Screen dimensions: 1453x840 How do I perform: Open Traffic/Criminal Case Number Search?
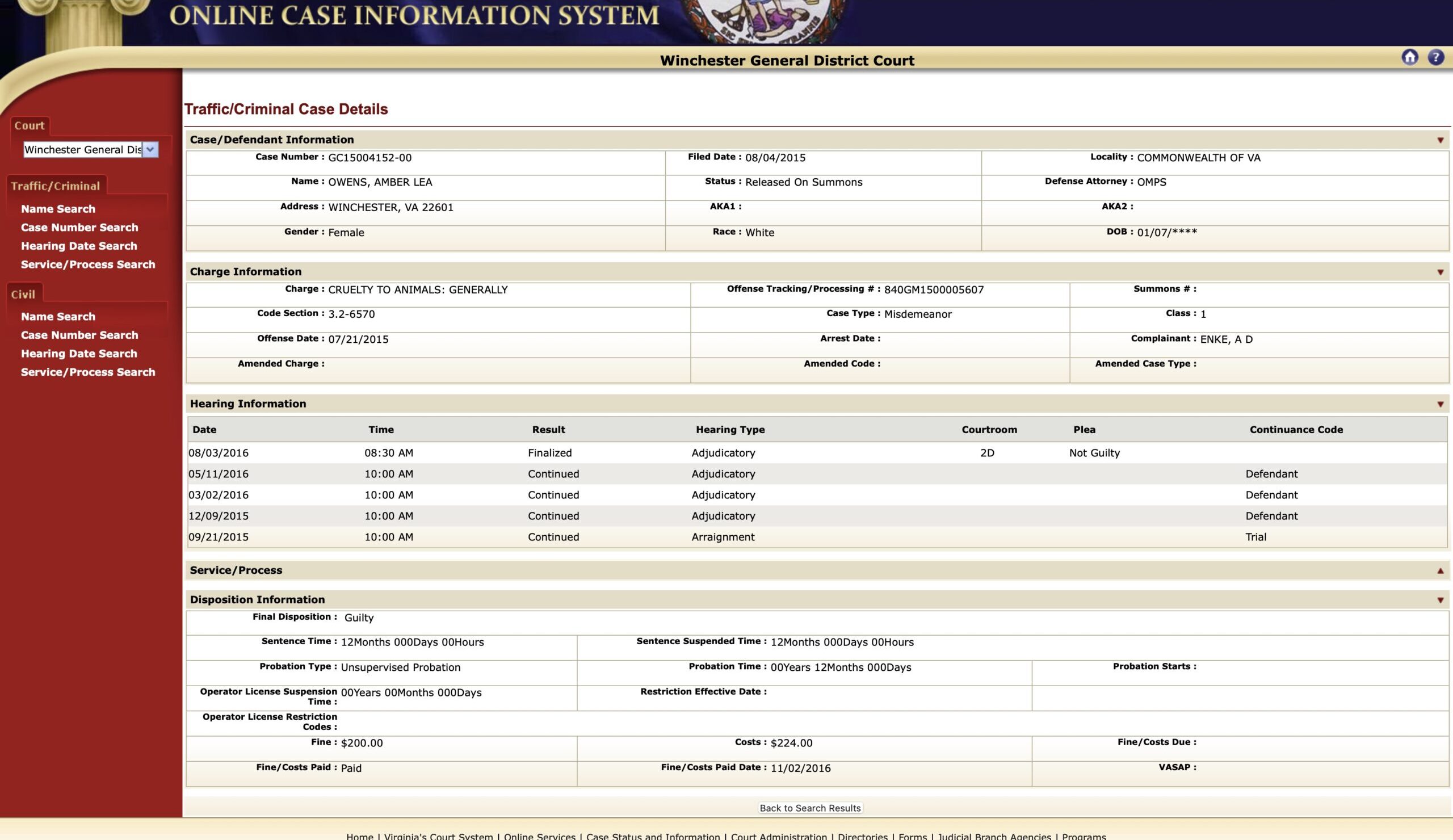pyautogui.click(x=79, y=227)
